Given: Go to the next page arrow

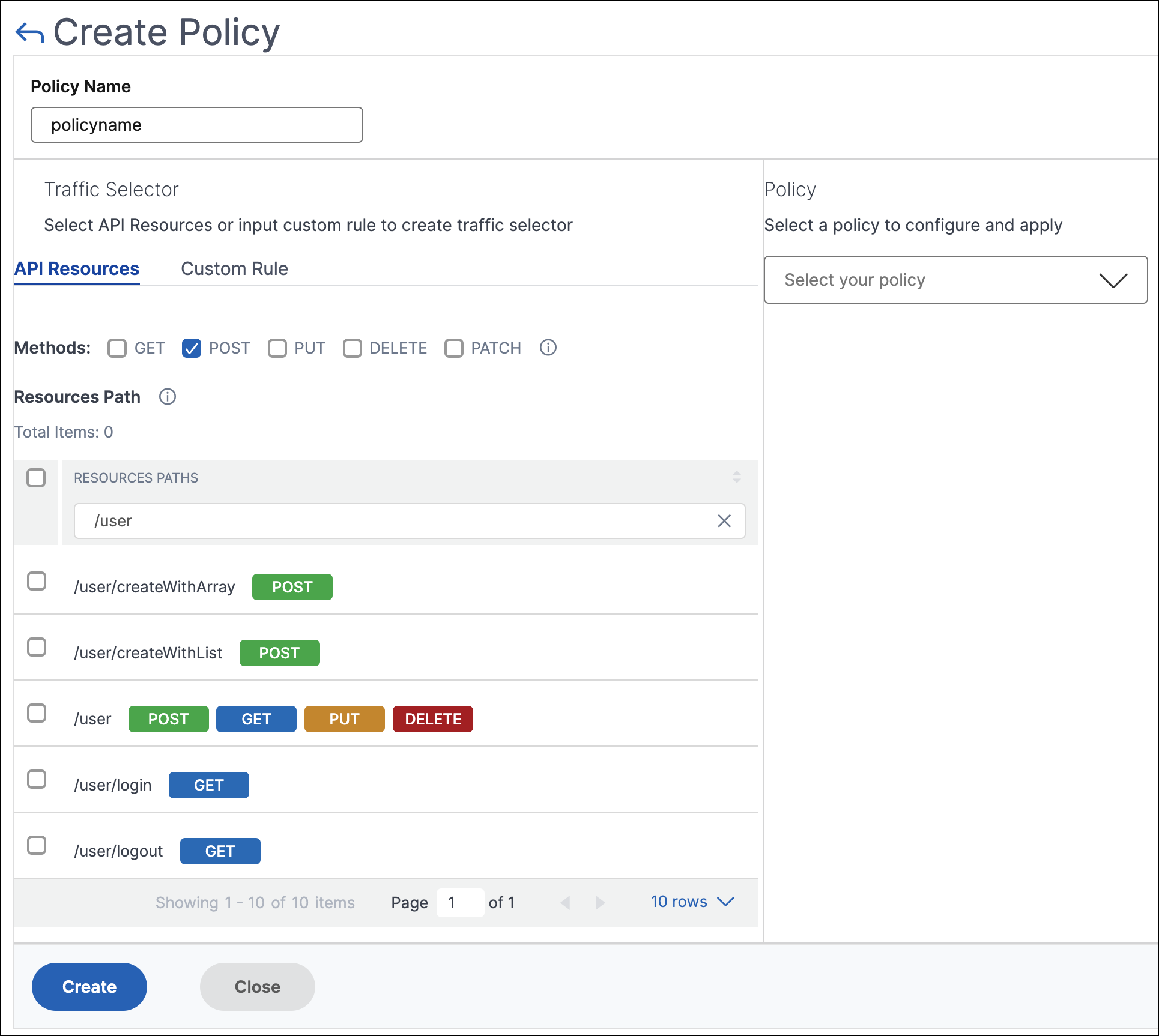Looking at the screenshot, I should (x=599, y=902).
